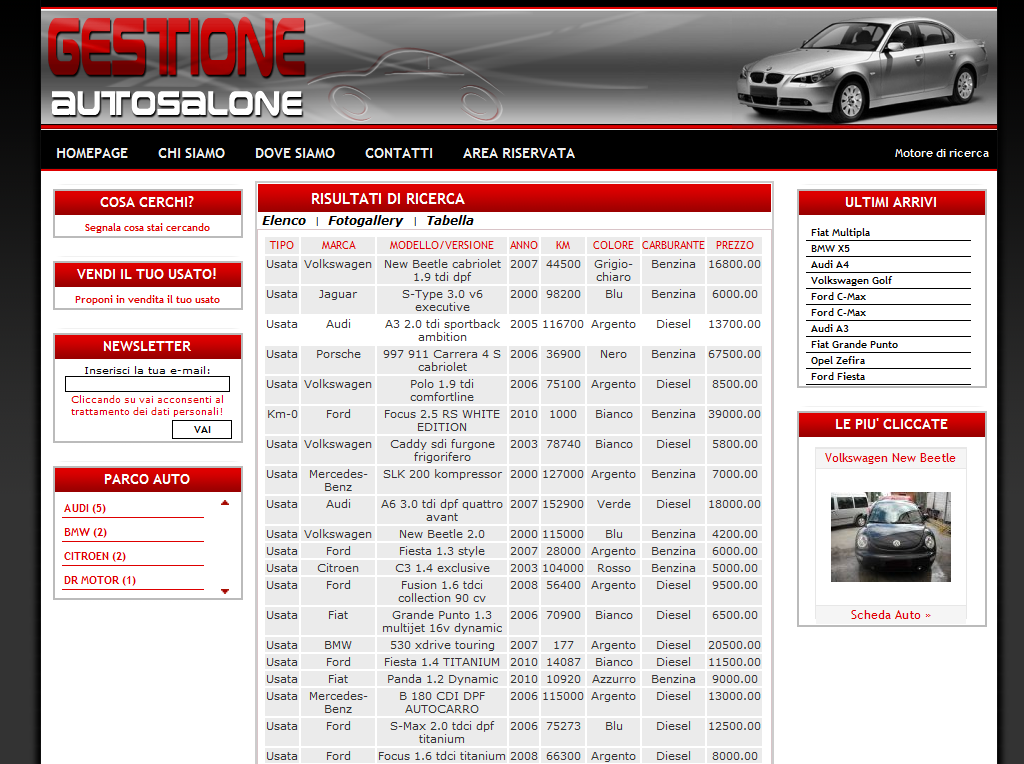Select 530 xdrive touring model cell

(442, 645)
